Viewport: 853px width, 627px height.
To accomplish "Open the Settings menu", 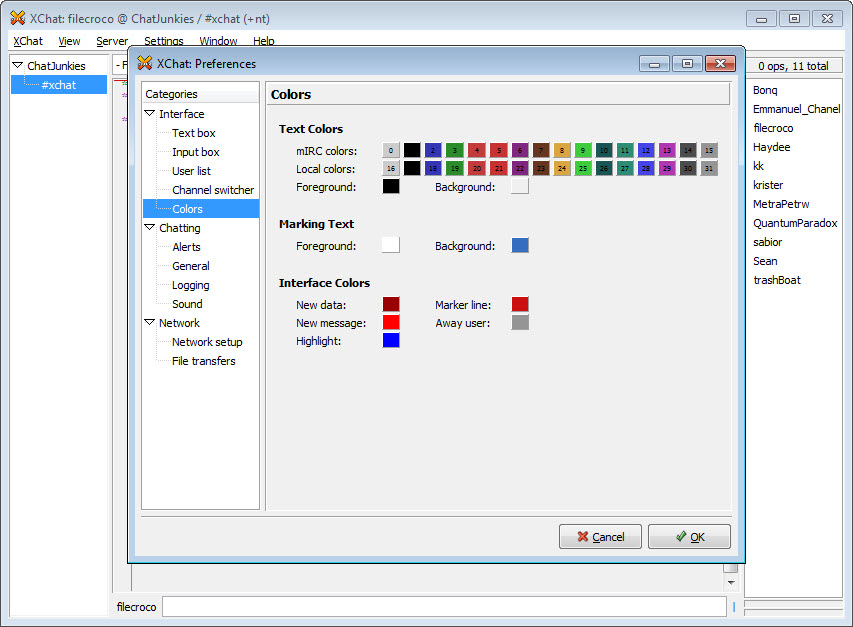I will [164, 41].
